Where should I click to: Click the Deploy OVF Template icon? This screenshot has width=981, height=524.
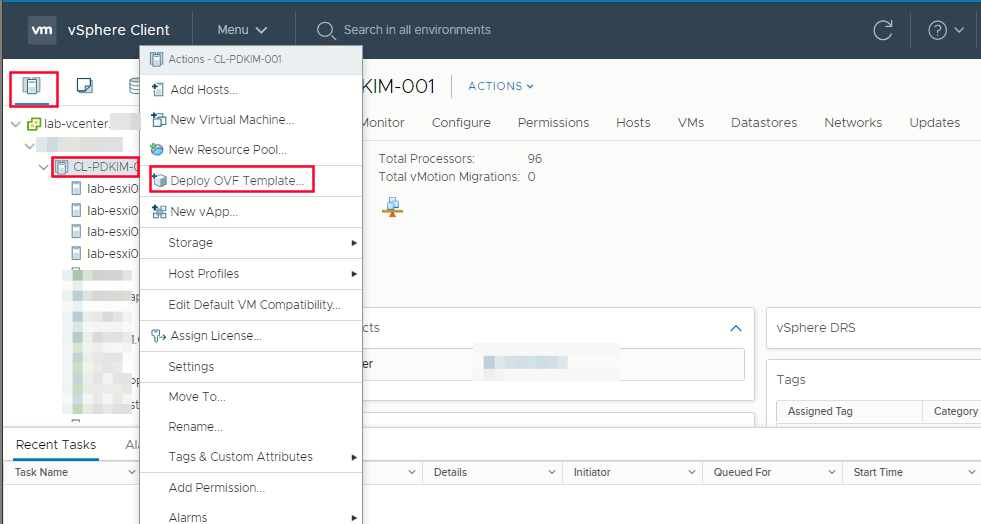coord(160,180)
